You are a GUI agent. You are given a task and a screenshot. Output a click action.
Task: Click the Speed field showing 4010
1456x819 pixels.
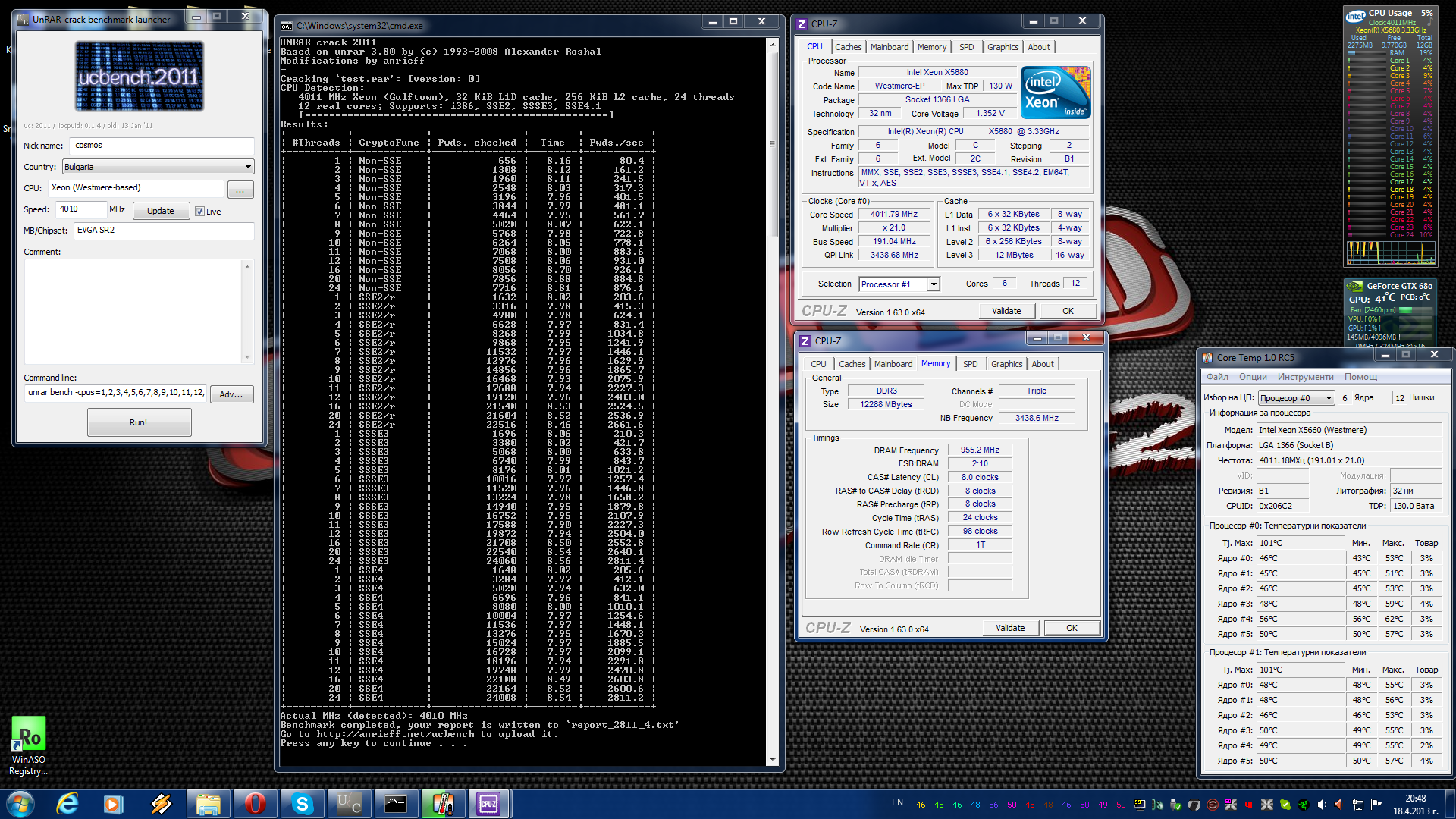pos(81,209)
